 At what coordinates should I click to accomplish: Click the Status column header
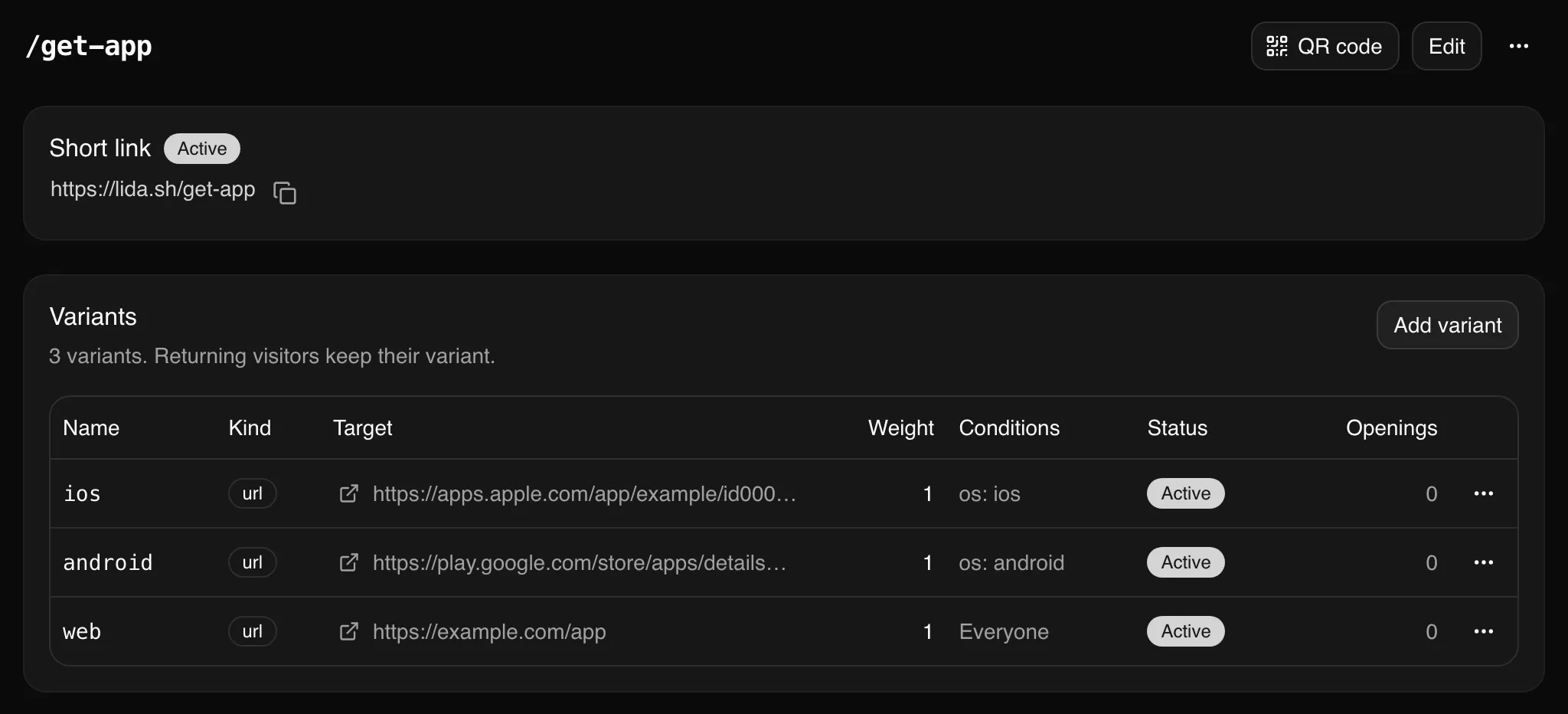(x=1177, y=427)
